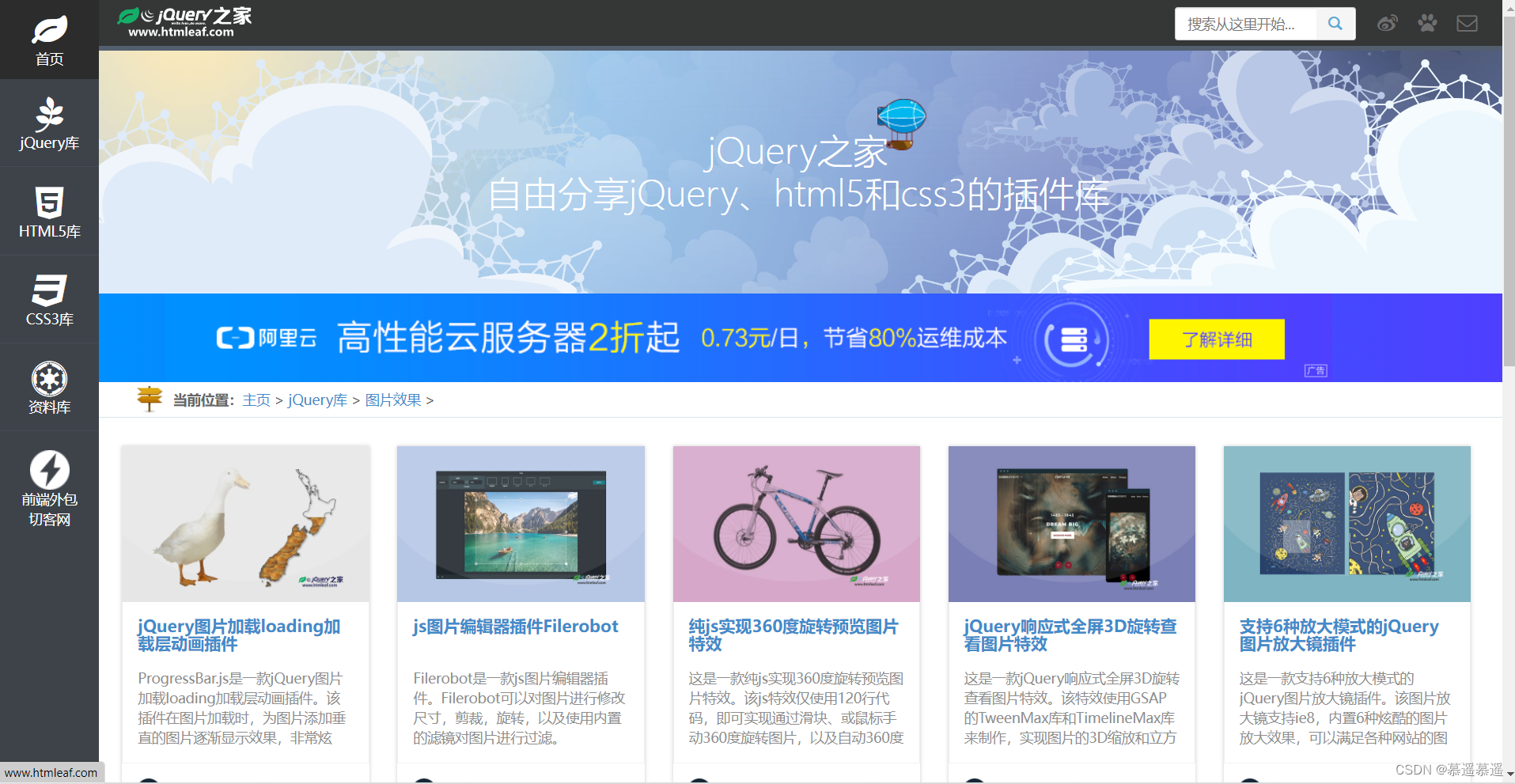
Task: Open the HTML5库 sidebar icon
Action: 49,203
